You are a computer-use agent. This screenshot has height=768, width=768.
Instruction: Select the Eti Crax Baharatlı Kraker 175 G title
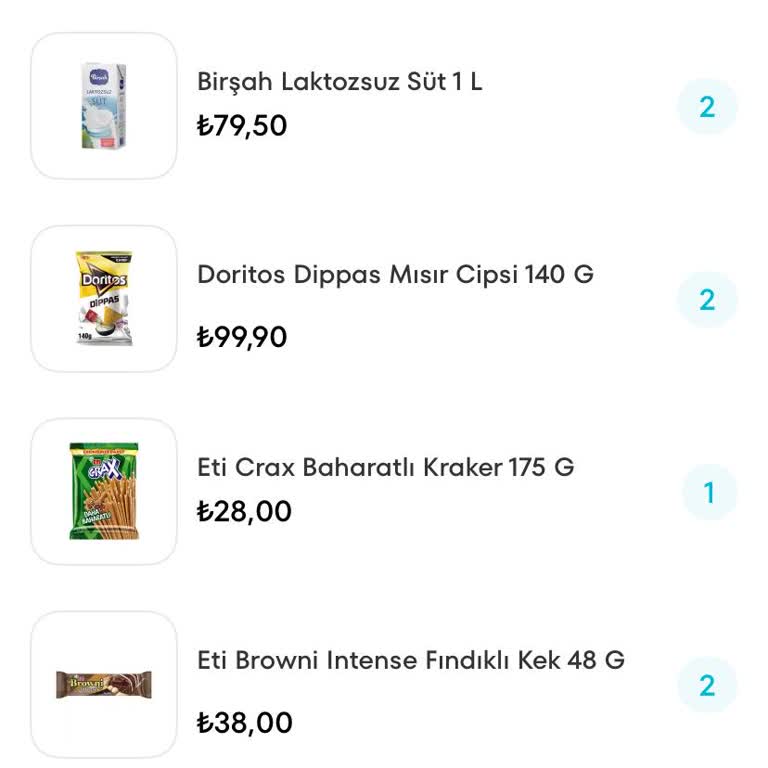click(385, 467)
